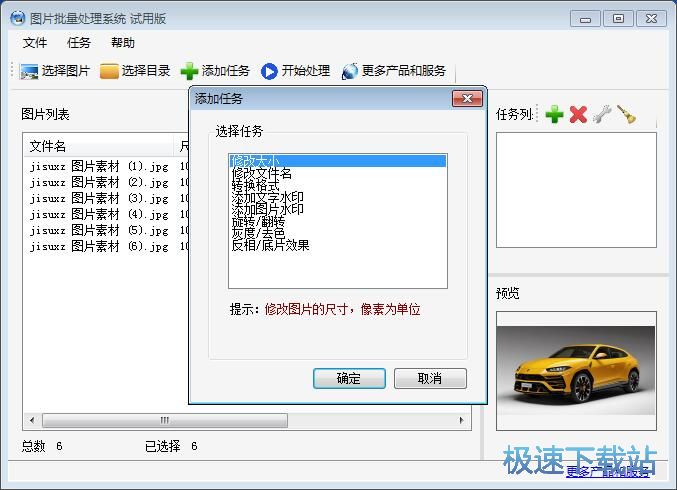
Task: Select 修改文件名 in task list
Action: pos(262,174)
